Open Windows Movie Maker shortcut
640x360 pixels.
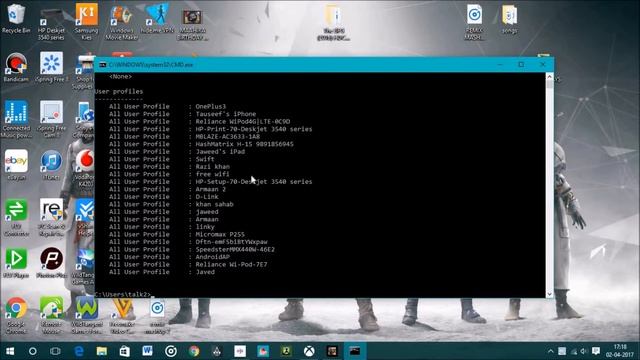tap(121, 22)
